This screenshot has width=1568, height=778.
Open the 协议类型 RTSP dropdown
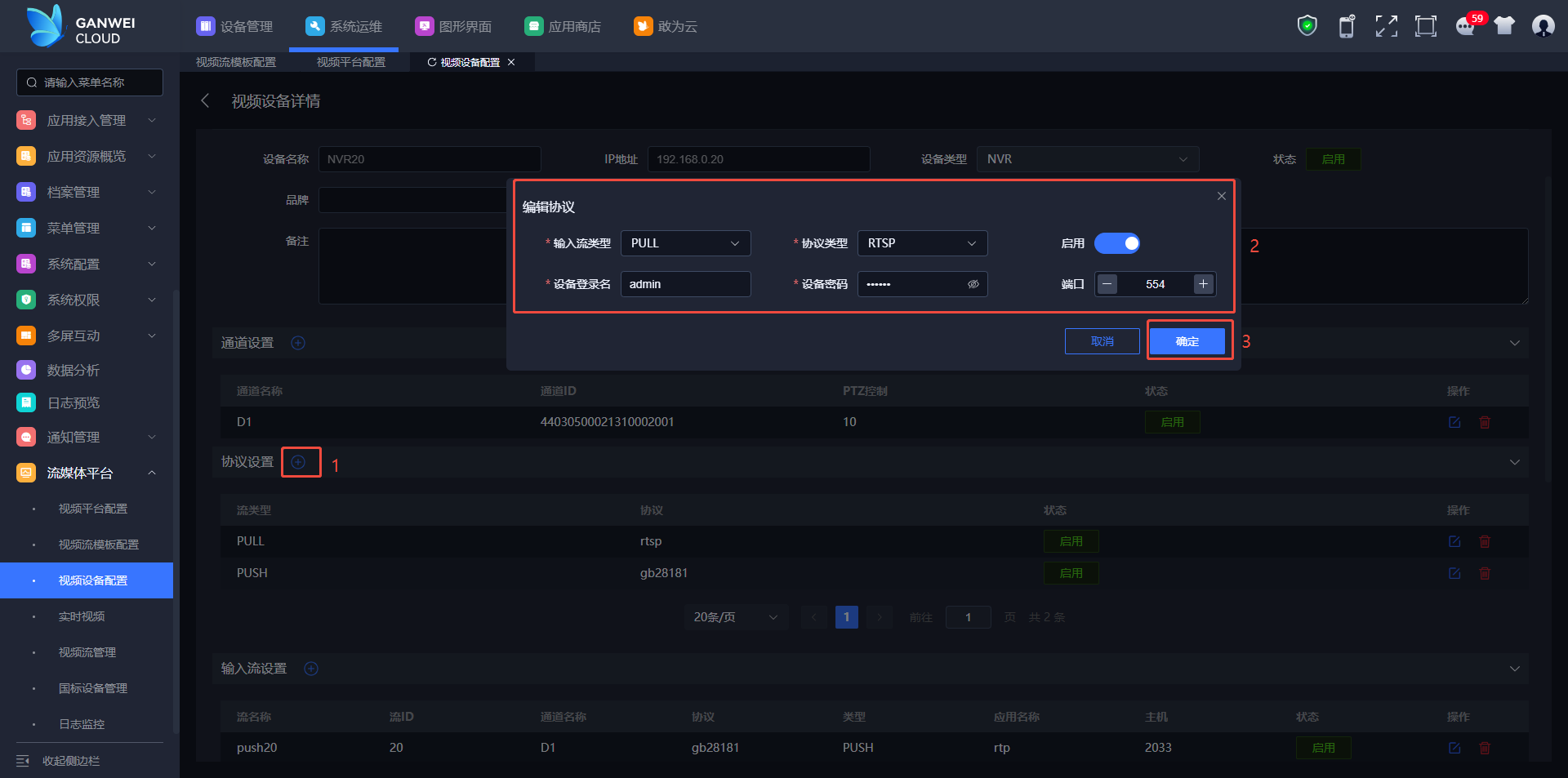(921, 243)
